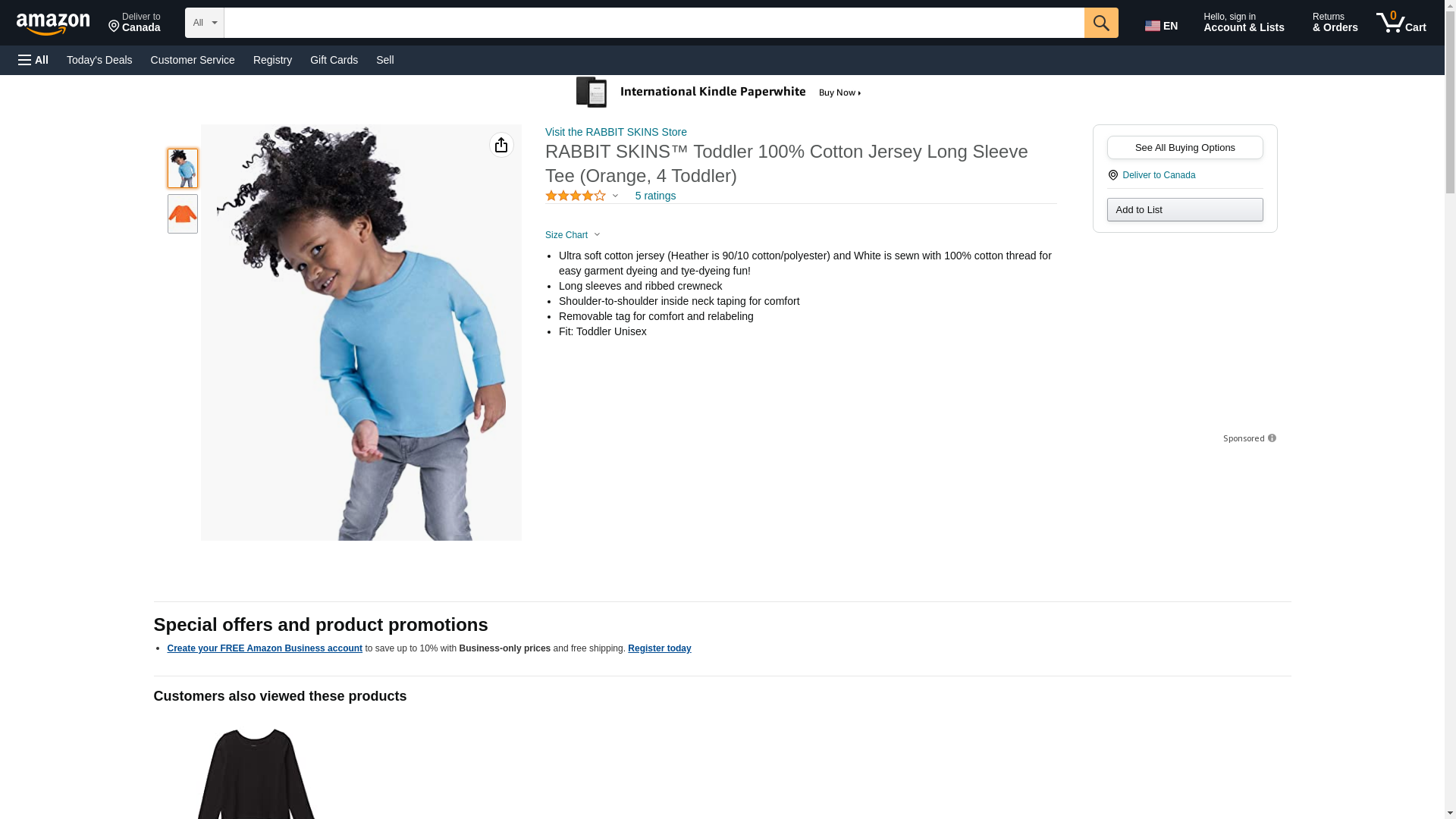Image resolution: width=1456 pixels, height=819 pixels.
Task: Open the cart icon
Action: pos(1401,22)
